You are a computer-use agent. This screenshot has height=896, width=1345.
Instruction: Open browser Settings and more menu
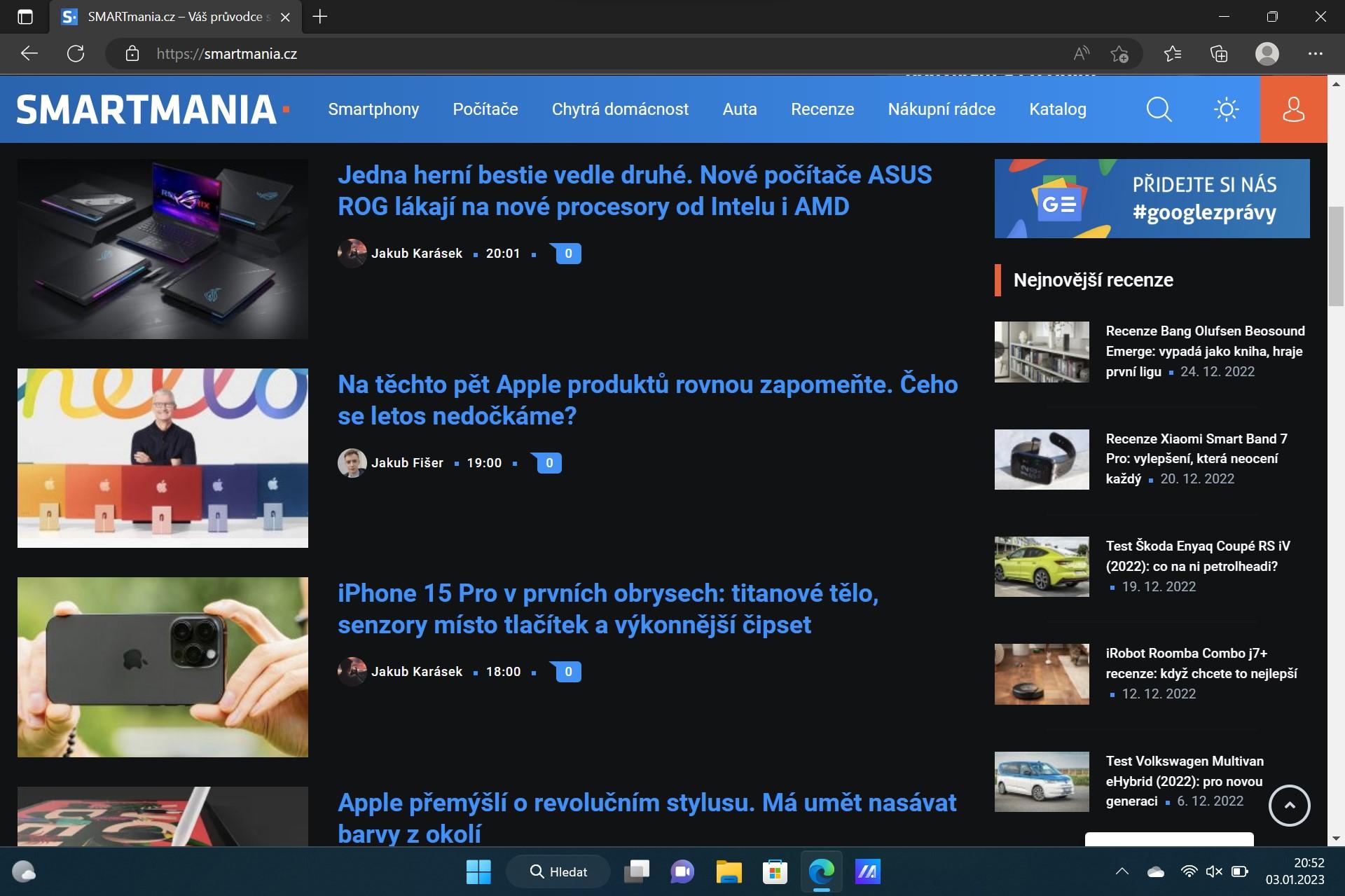tap(1315, 54)
